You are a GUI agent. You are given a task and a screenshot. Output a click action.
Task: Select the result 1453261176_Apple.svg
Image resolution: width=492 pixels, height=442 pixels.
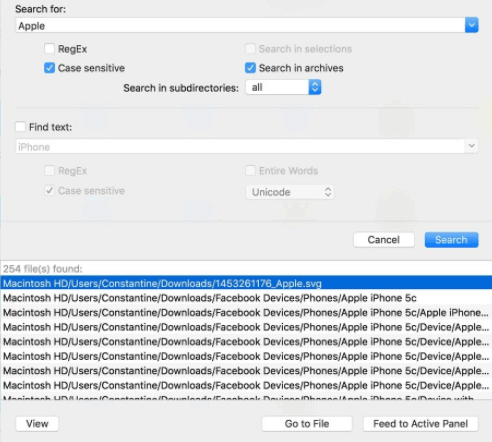click(246, 283)
